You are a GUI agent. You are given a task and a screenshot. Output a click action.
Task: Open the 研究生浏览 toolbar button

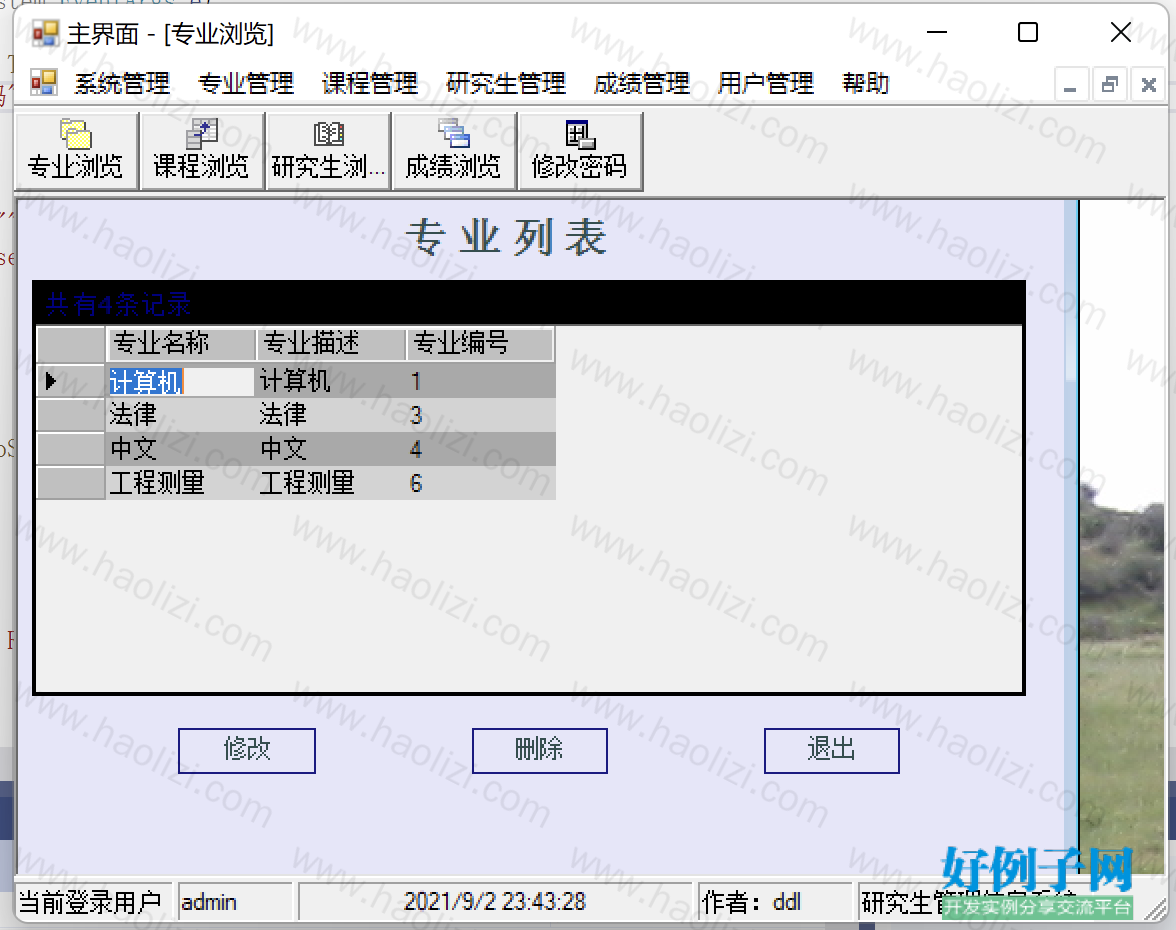click(328, 152)
